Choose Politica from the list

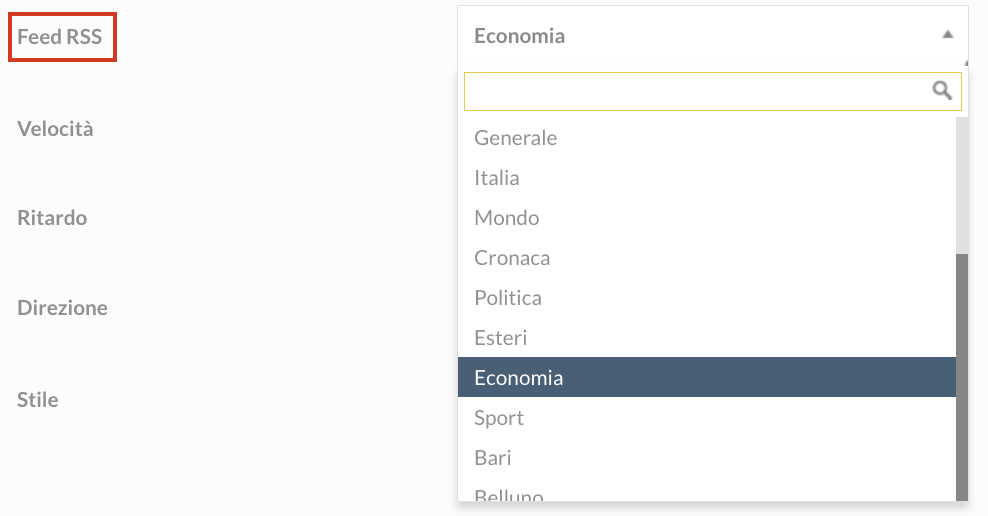pyautogui.click(x=707, y=298)
